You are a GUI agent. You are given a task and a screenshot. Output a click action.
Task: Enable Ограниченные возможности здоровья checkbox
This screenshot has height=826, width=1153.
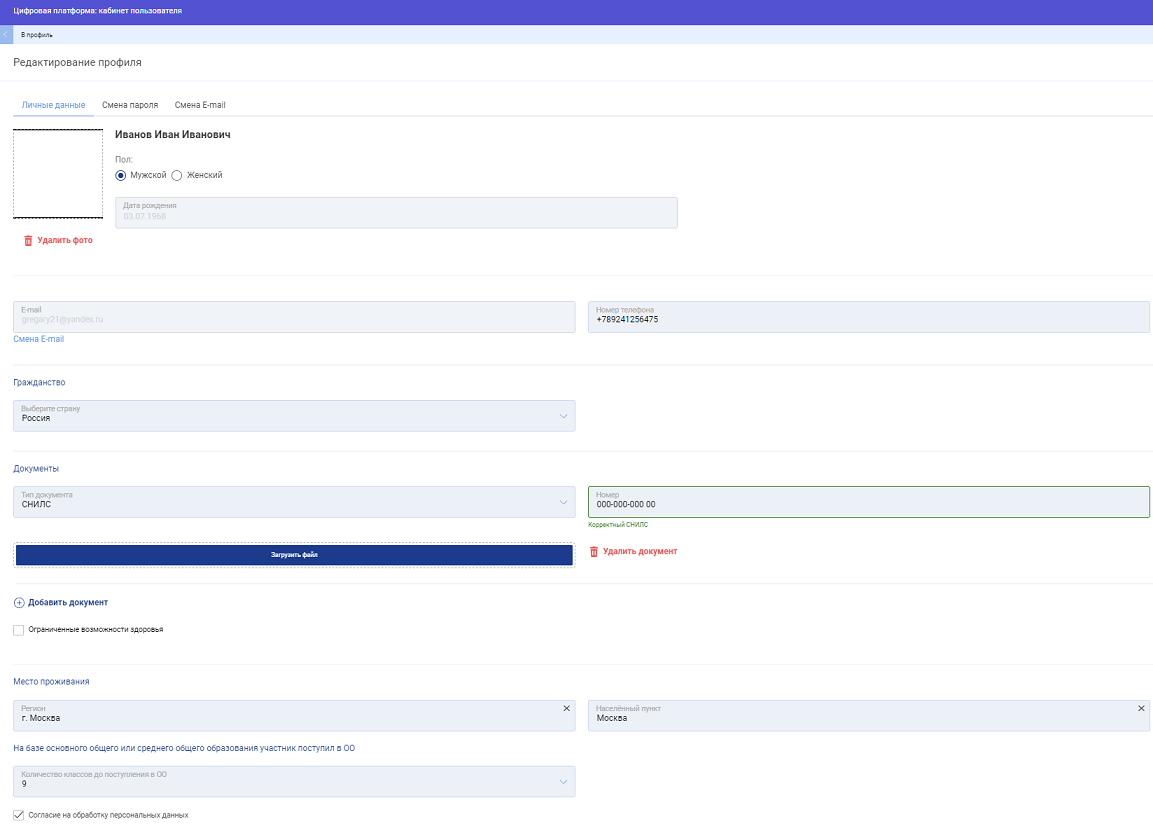19,630
